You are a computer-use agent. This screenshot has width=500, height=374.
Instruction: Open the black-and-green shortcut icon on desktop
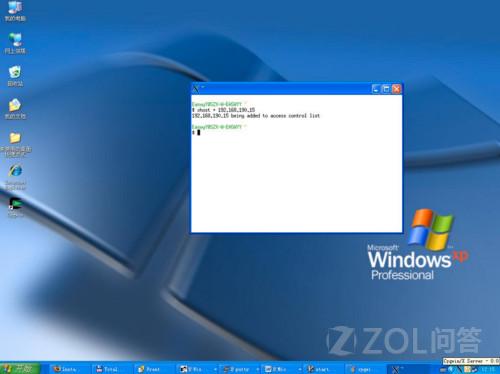click(x=15, y=207)
